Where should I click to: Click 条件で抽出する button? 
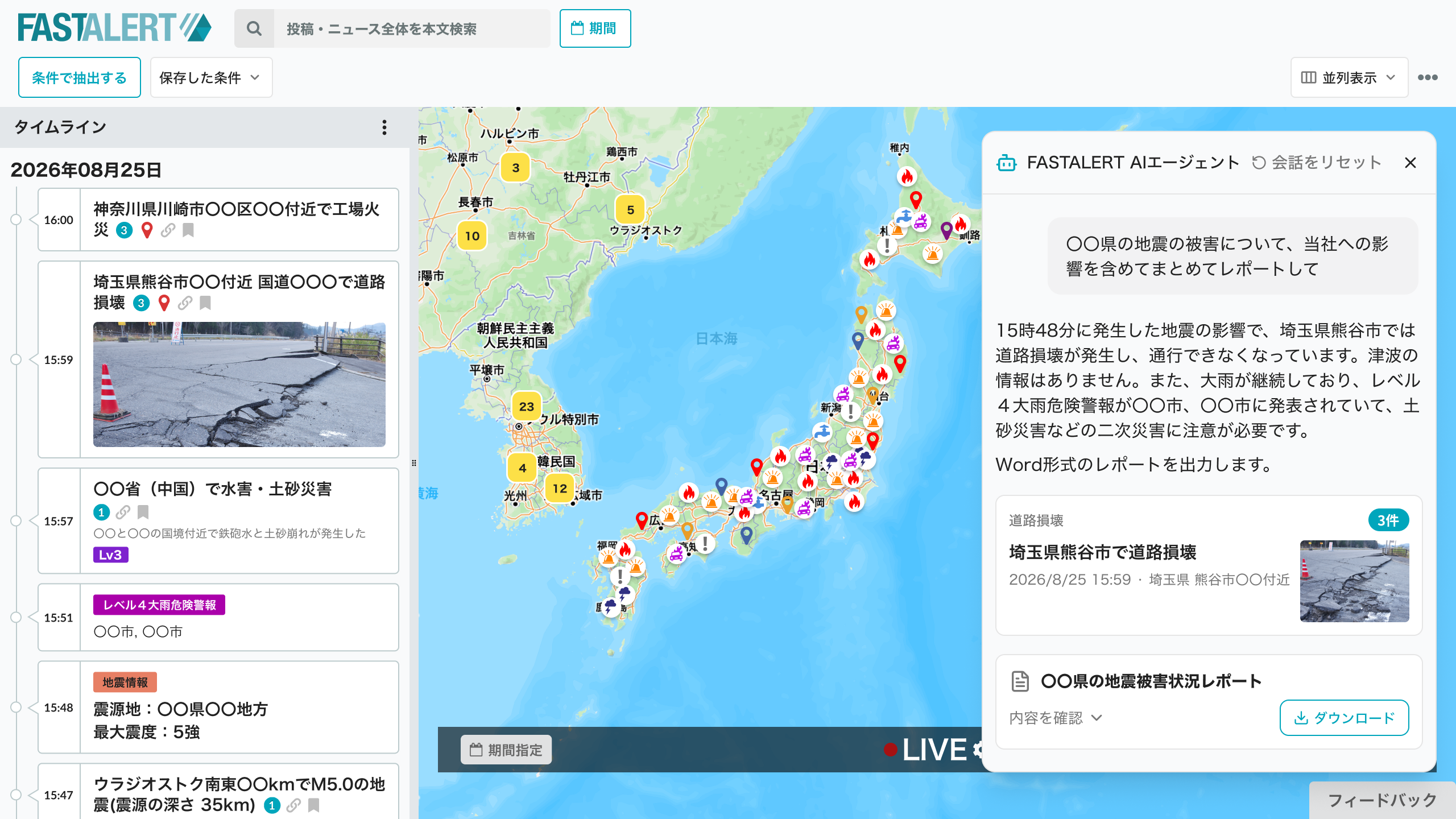[79, 77]
